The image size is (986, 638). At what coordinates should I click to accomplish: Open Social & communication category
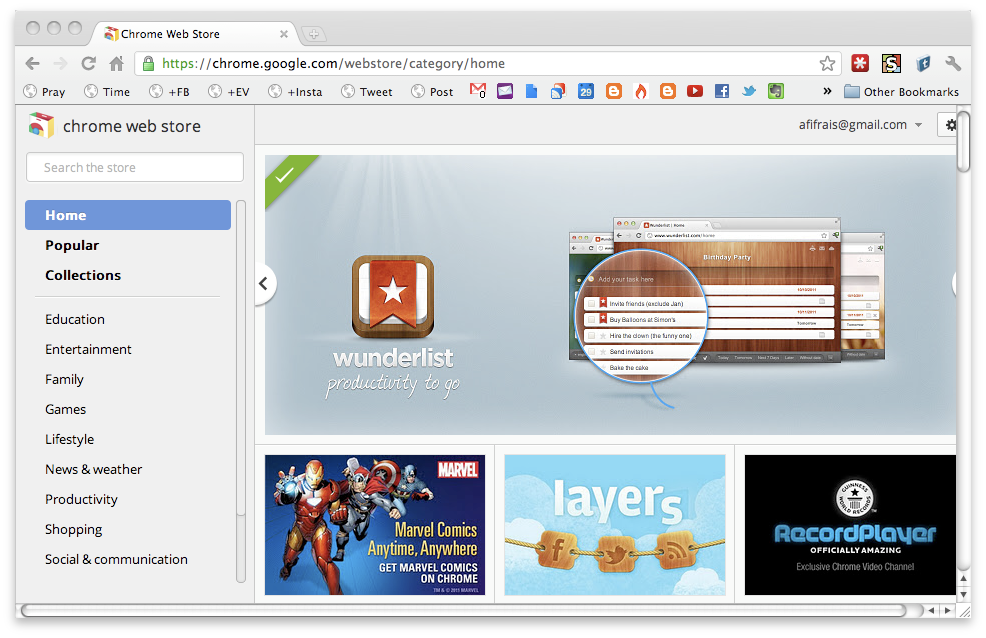coord(116,559)
